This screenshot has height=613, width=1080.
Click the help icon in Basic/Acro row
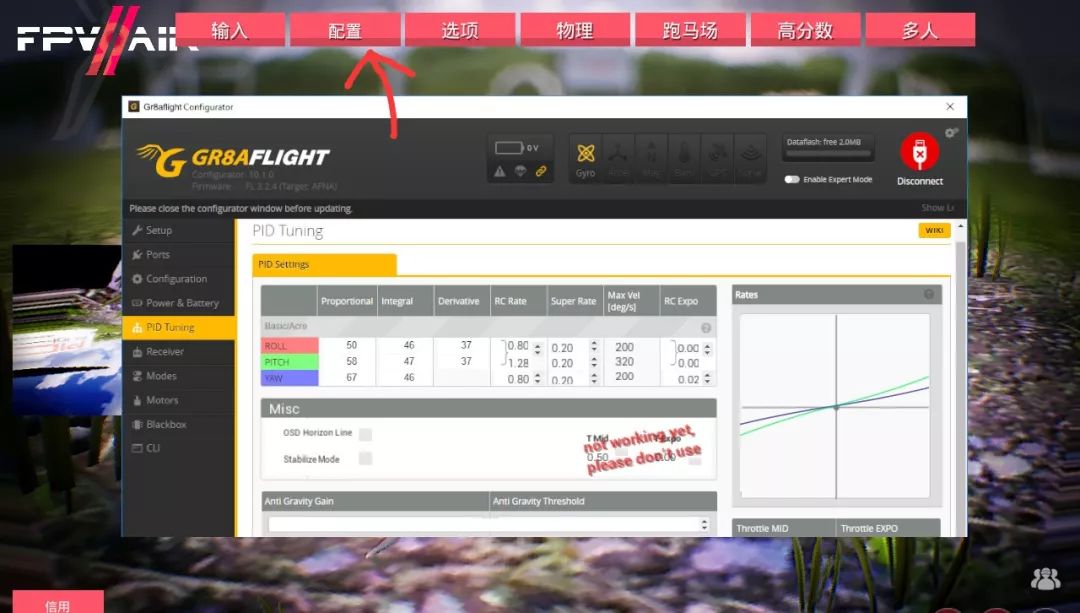[x=706, y=327]
